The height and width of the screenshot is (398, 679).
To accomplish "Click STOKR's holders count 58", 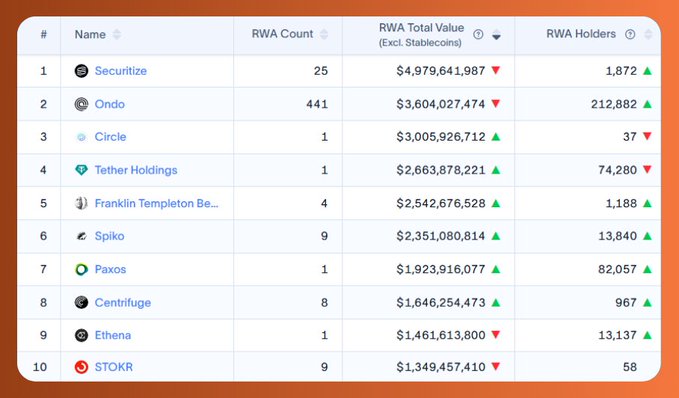I will 630,367.
